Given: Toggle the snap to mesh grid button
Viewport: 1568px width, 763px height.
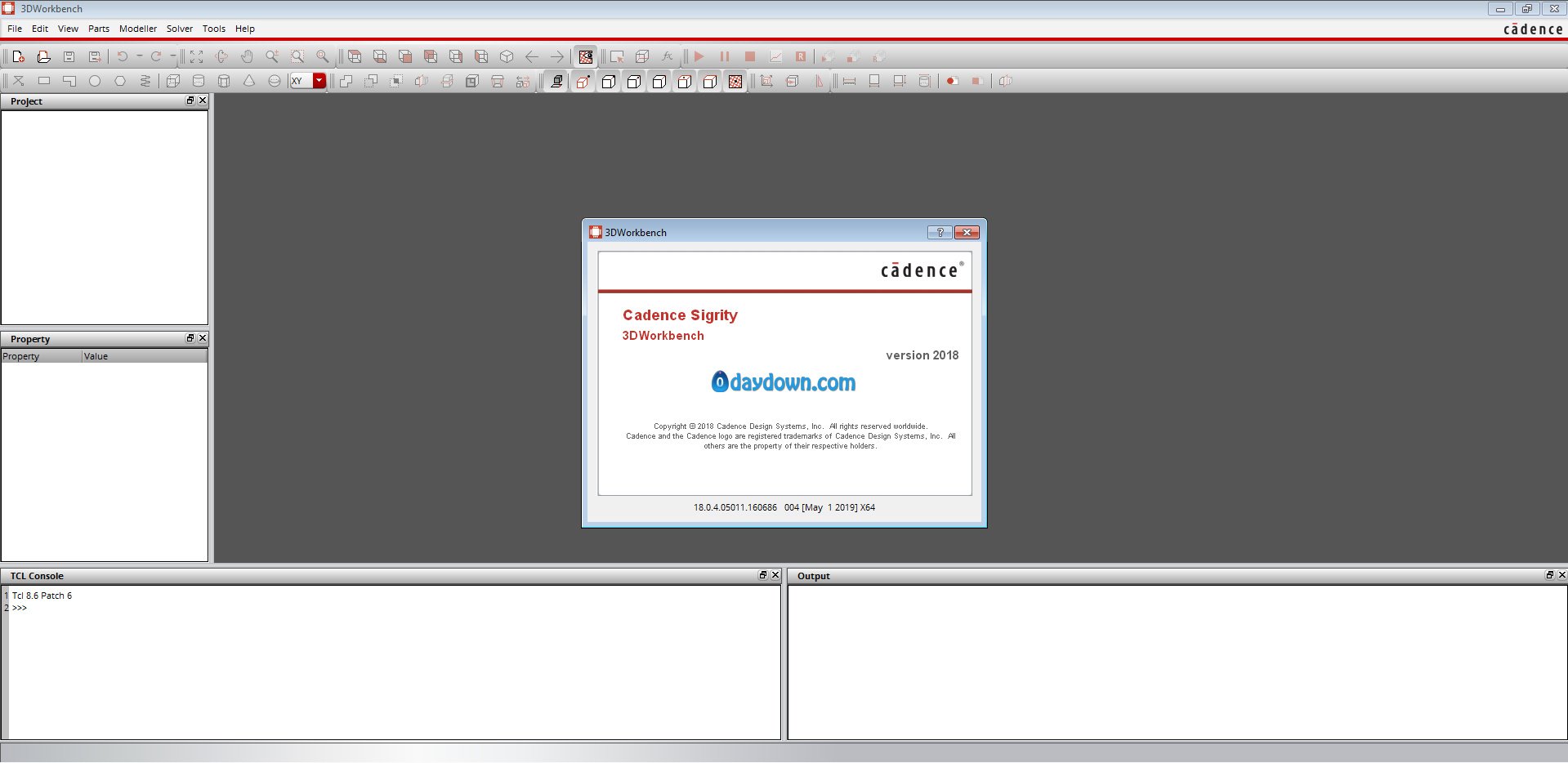Looking at the screenshot, I should click(735, 81).
